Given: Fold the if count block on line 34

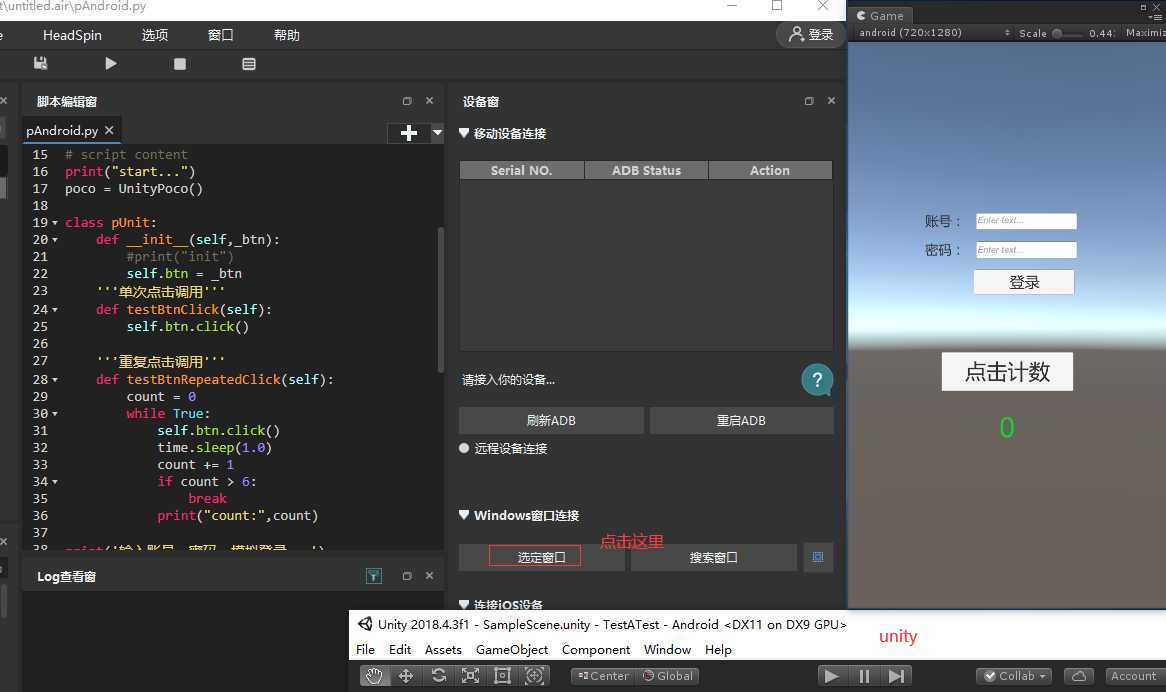Looking at the screenshot, I should (x=55, y=482).
